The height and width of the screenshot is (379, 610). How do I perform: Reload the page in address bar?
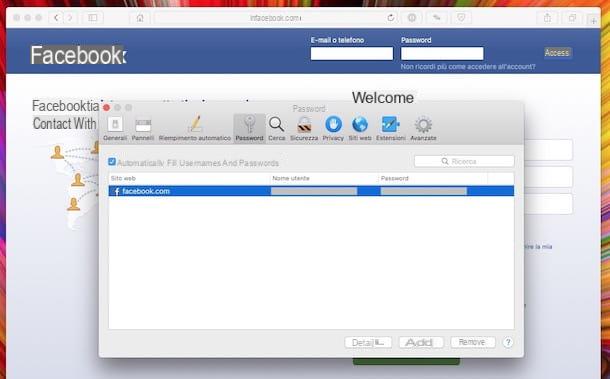tap(391, 18)
